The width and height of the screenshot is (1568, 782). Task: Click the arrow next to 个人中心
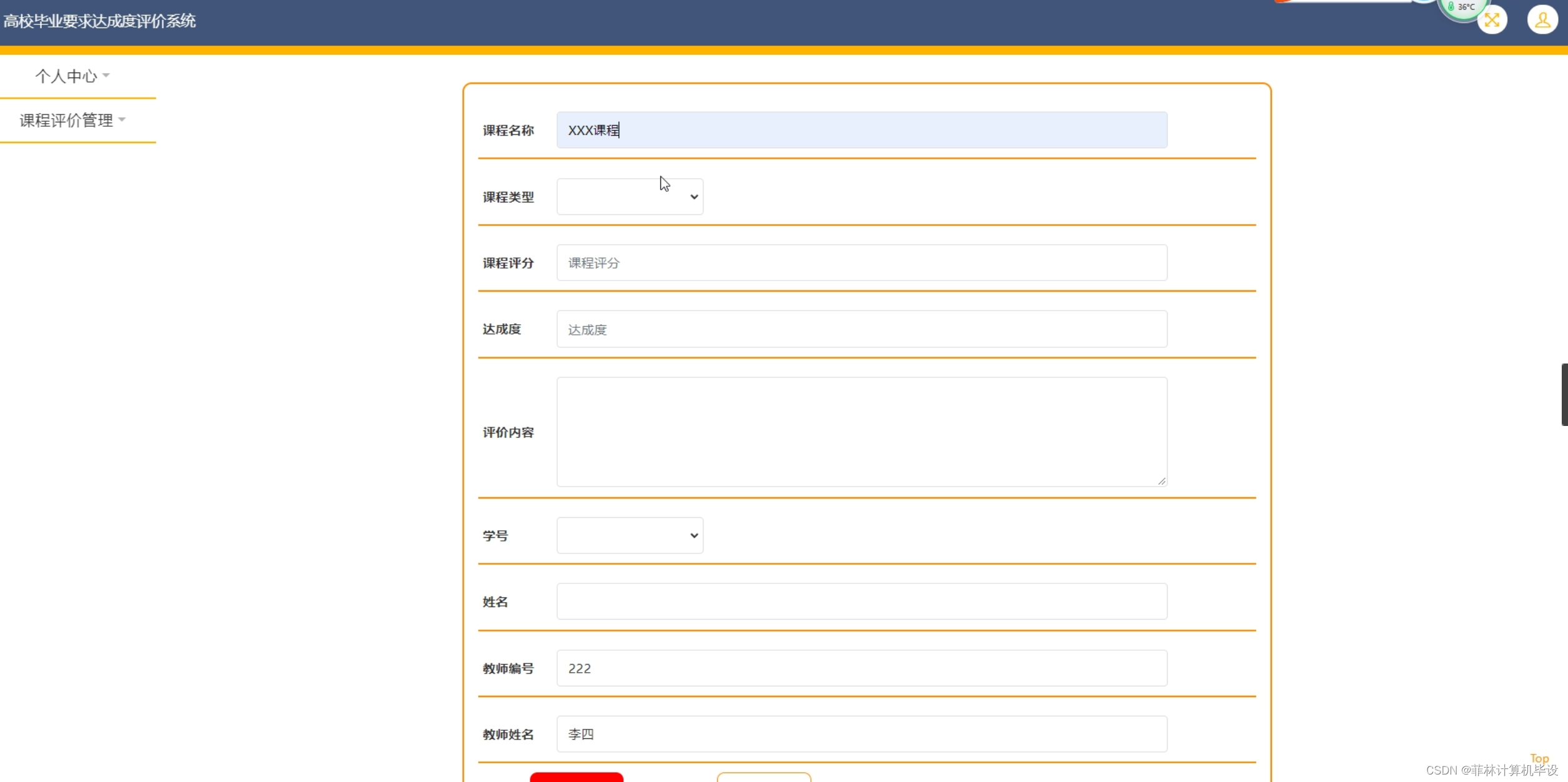(x=106, y=76)
